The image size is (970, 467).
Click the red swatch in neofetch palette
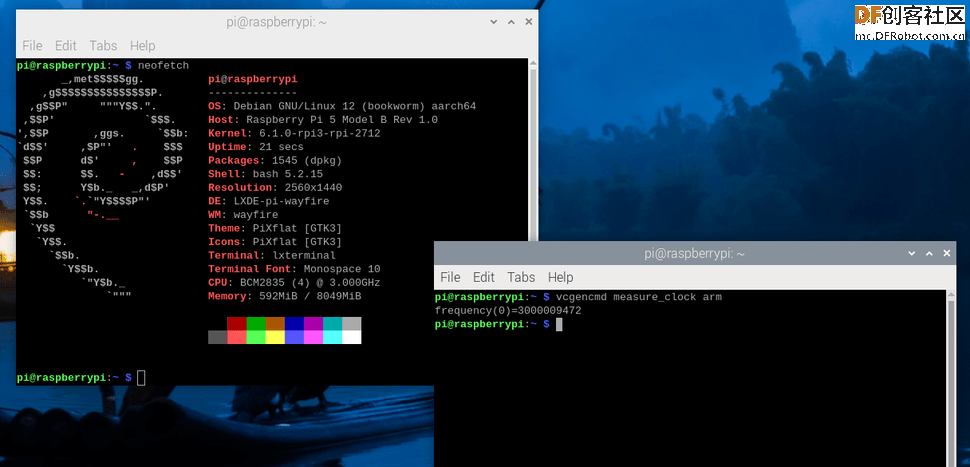[237, 323]
